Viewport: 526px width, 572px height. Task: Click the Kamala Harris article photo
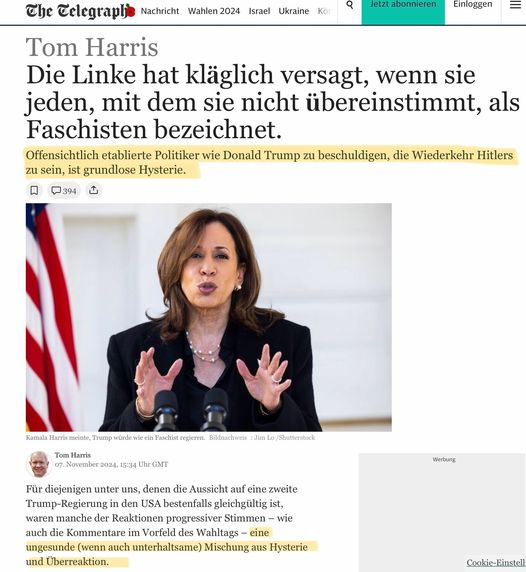point(209,317)
